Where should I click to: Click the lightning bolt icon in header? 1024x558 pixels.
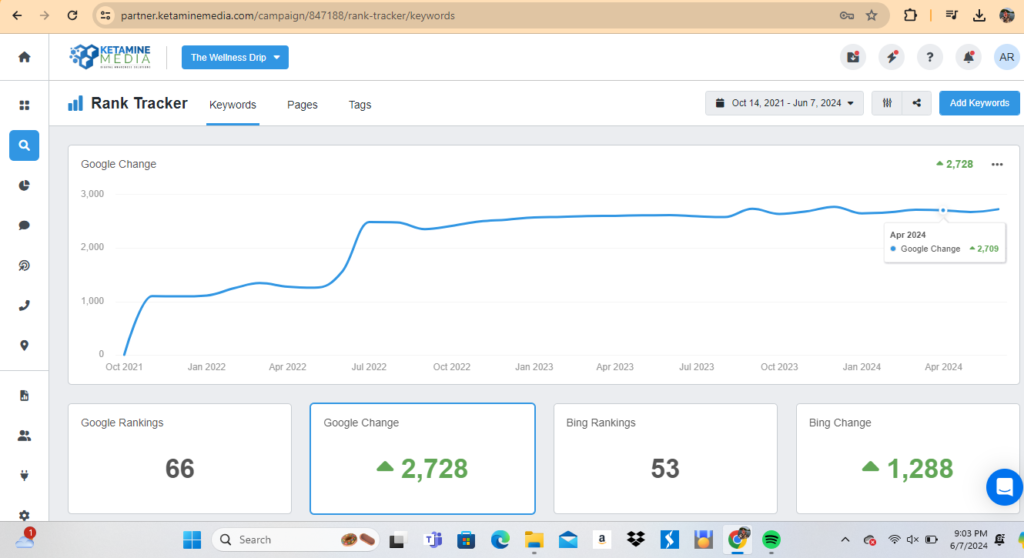[891, 57]
